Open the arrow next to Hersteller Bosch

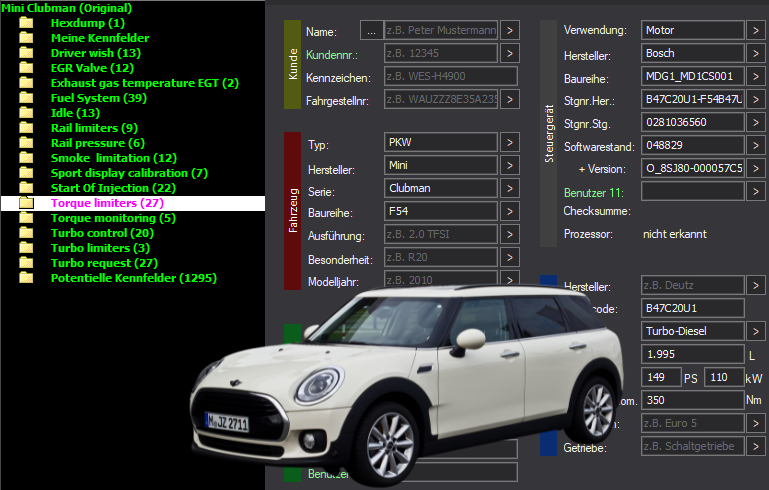(x=756, y=53)
